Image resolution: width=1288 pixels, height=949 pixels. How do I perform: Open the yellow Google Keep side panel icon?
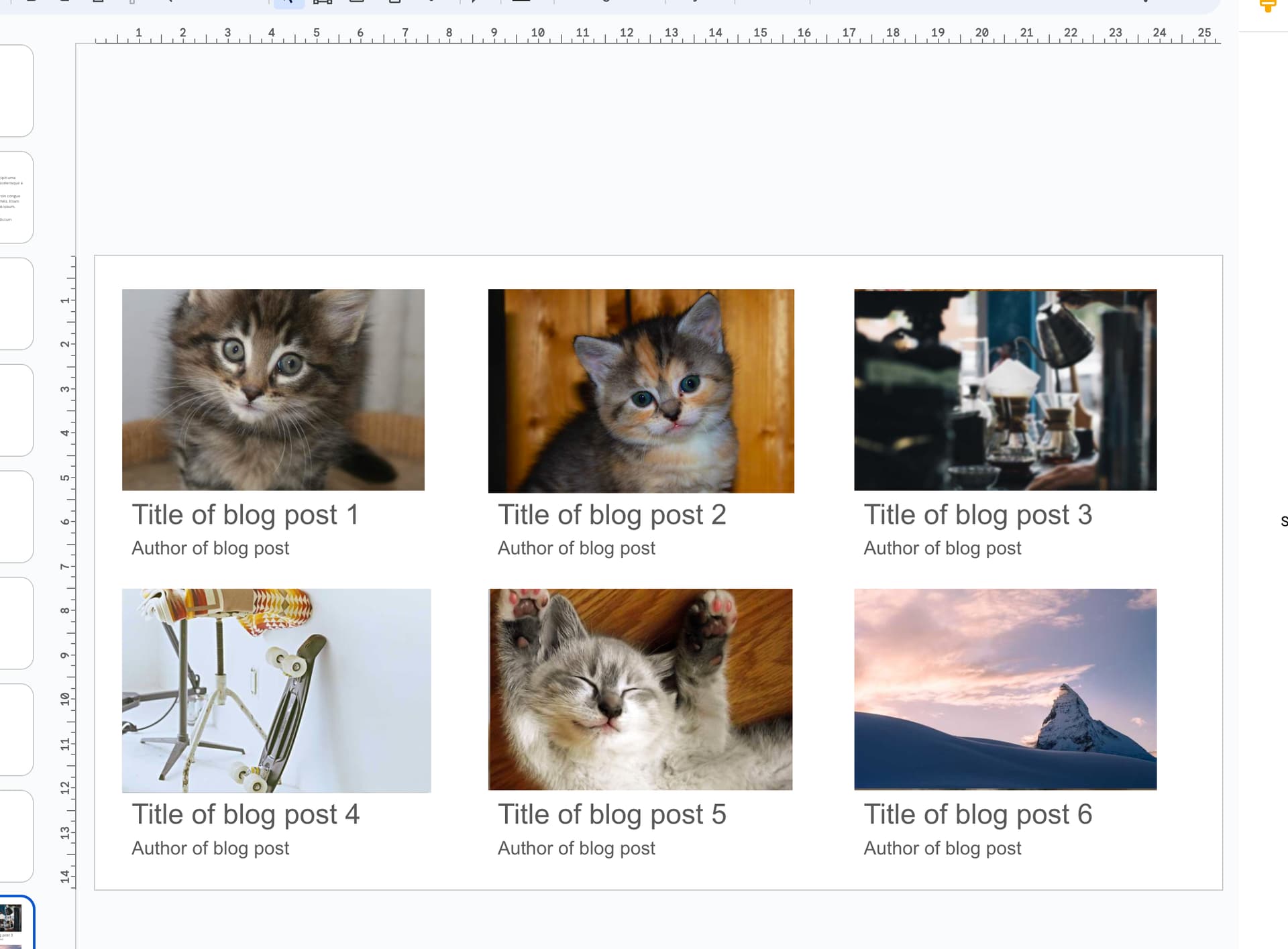pyautogui.click(x=1267, y=7)
